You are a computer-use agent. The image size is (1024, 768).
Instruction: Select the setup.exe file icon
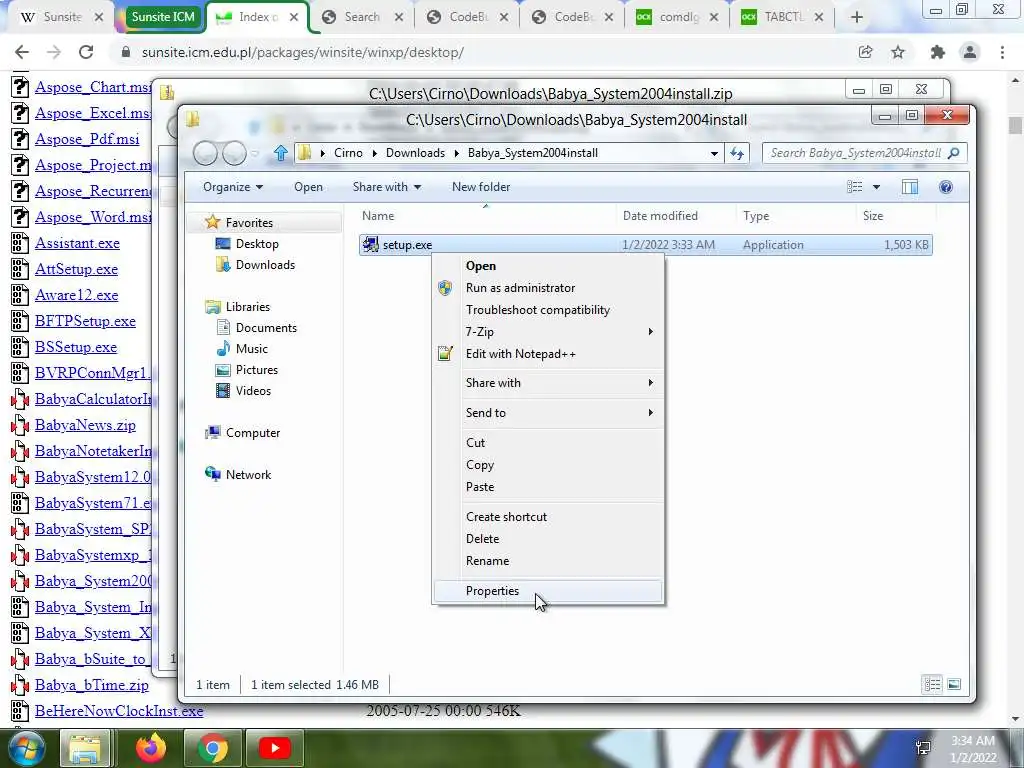click(371, 244)
